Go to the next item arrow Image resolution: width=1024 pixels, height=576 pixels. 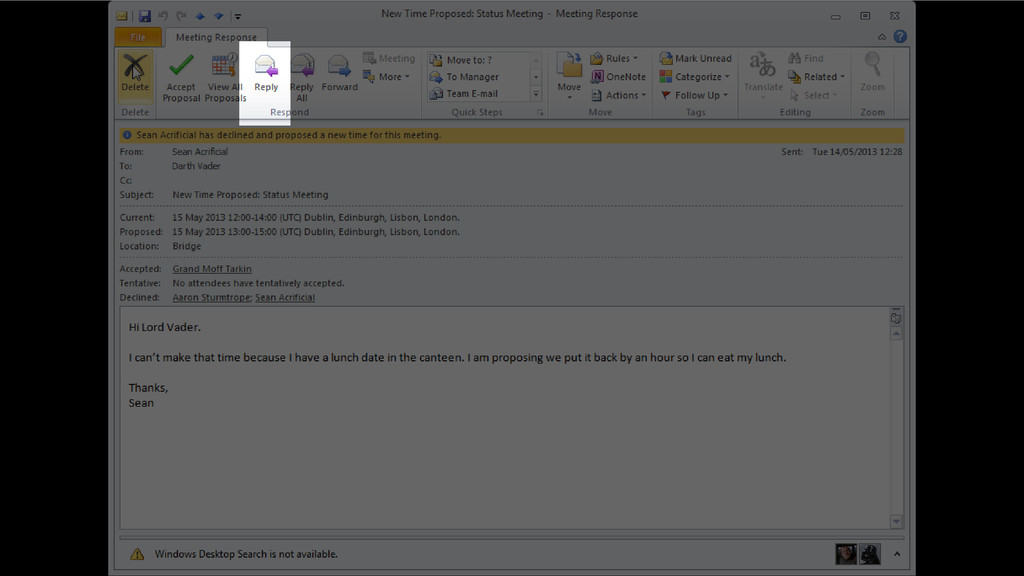click(x=218, y=16)
